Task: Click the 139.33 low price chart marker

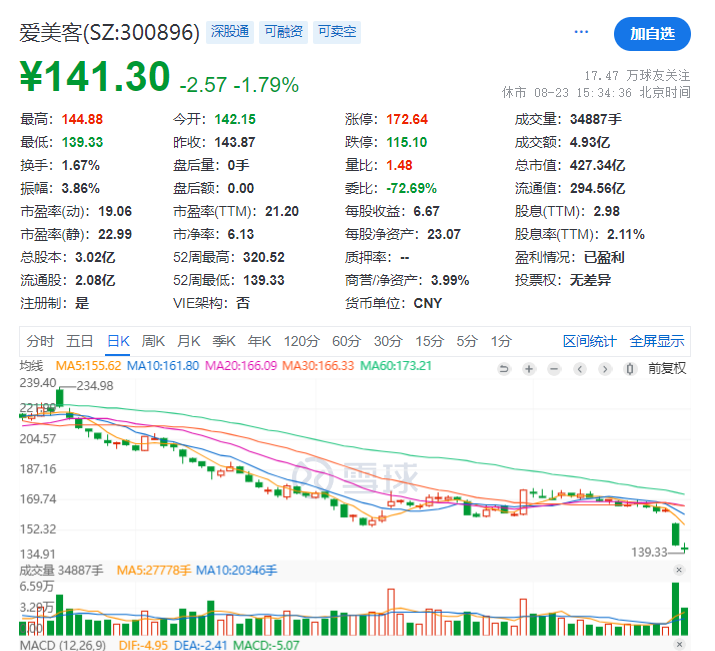Action: pos(649,552)
